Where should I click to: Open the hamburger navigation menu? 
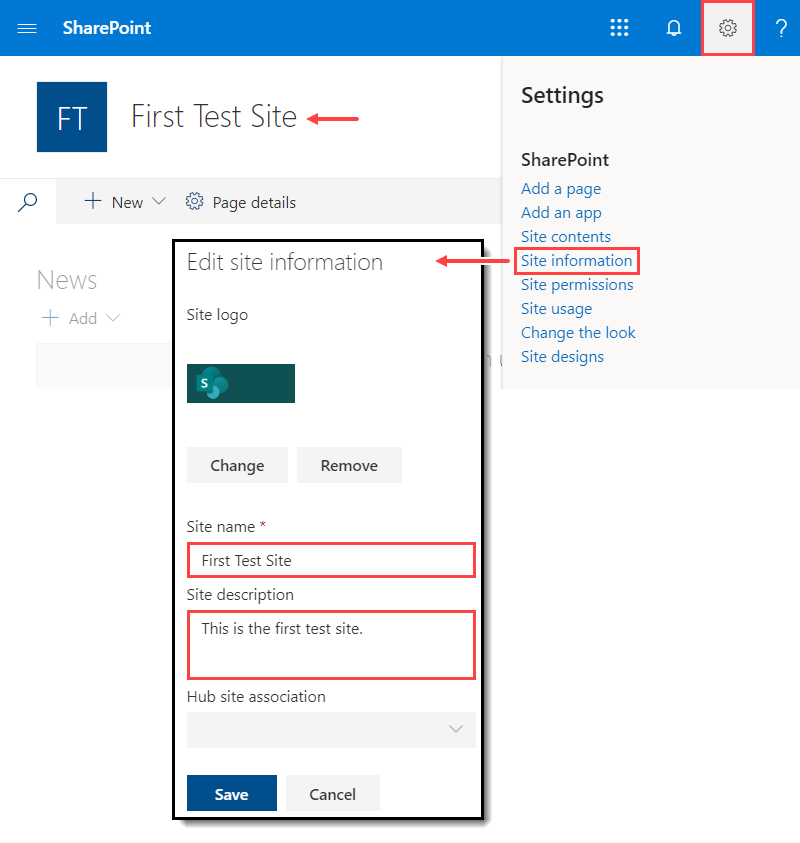tap(27, 28)
